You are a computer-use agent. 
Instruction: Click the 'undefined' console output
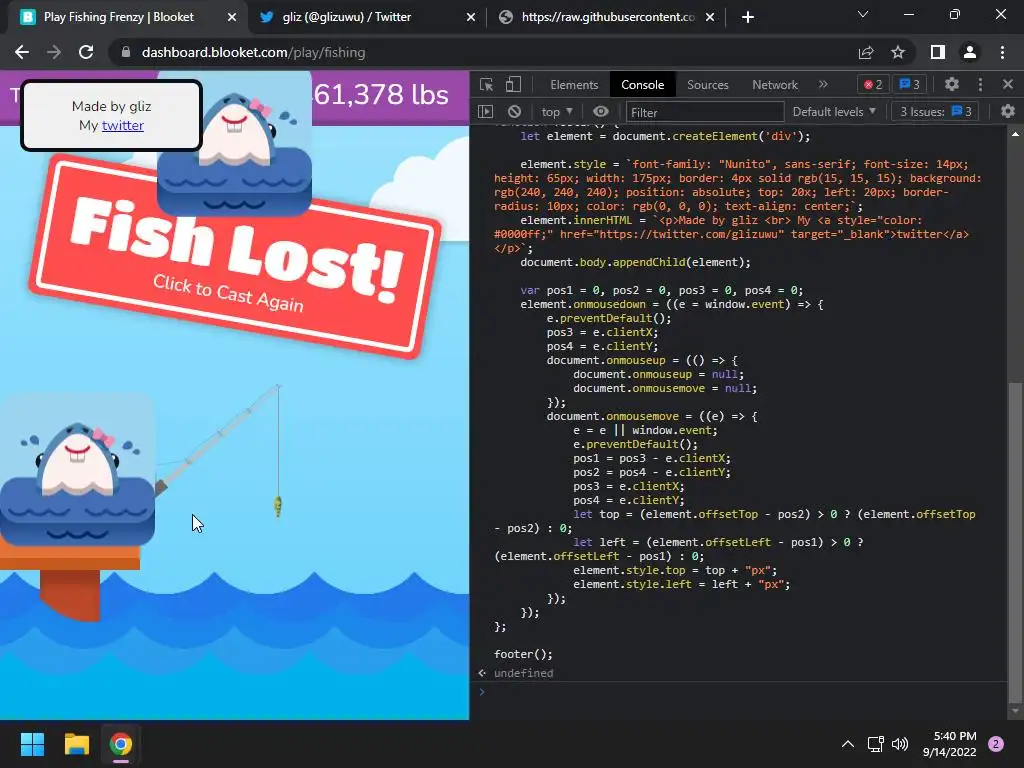tap(523, 673)
